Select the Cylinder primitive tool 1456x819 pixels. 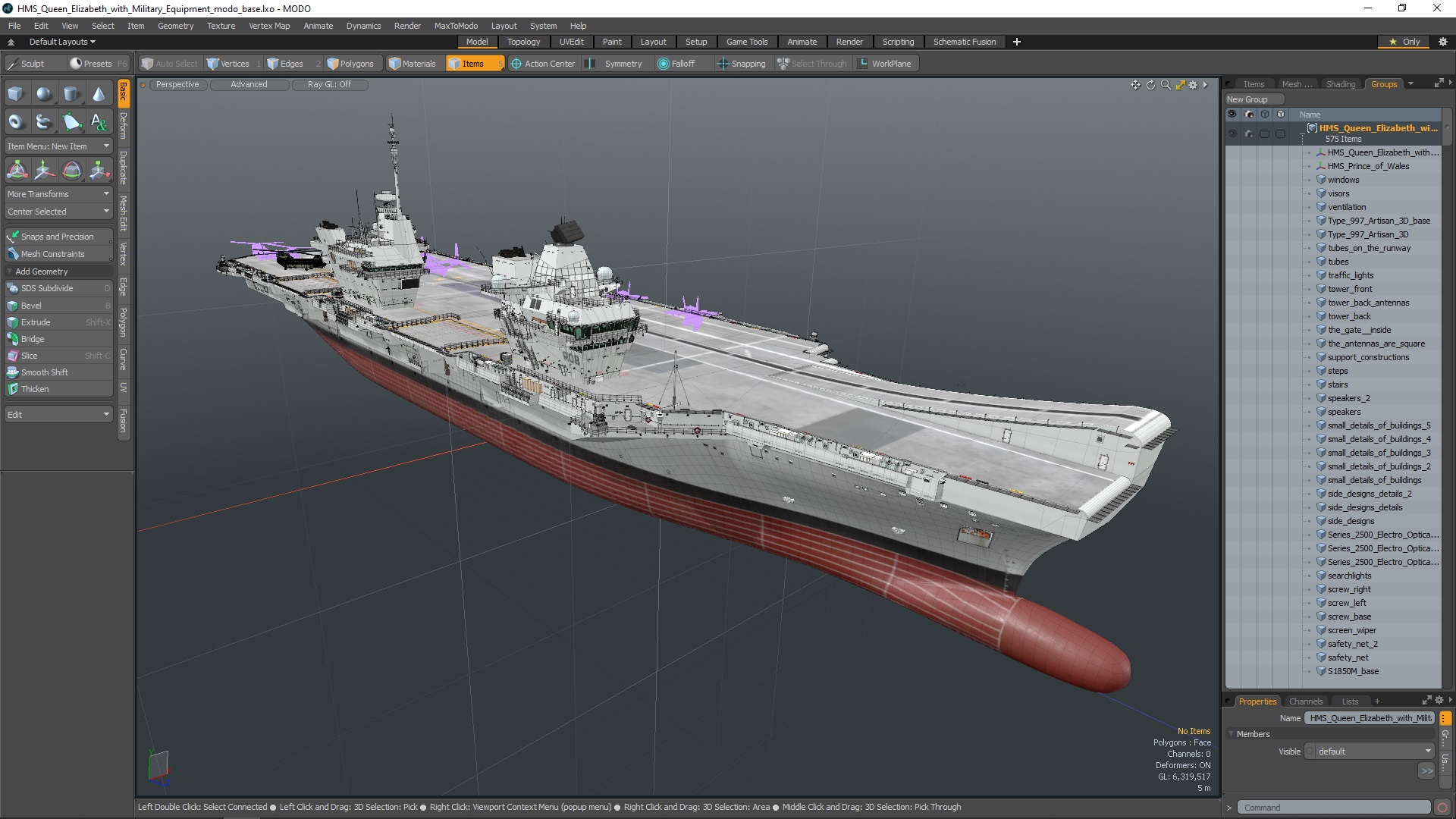click(71, 94)
